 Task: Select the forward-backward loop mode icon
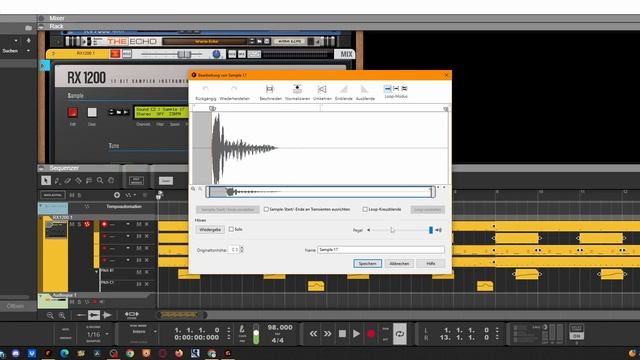tap(404, 89)
